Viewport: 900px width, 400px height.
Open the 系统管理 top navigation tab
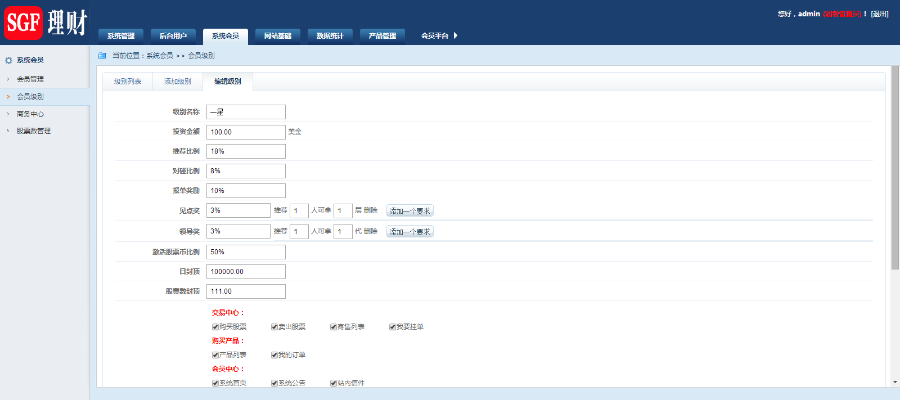(121, 36)
